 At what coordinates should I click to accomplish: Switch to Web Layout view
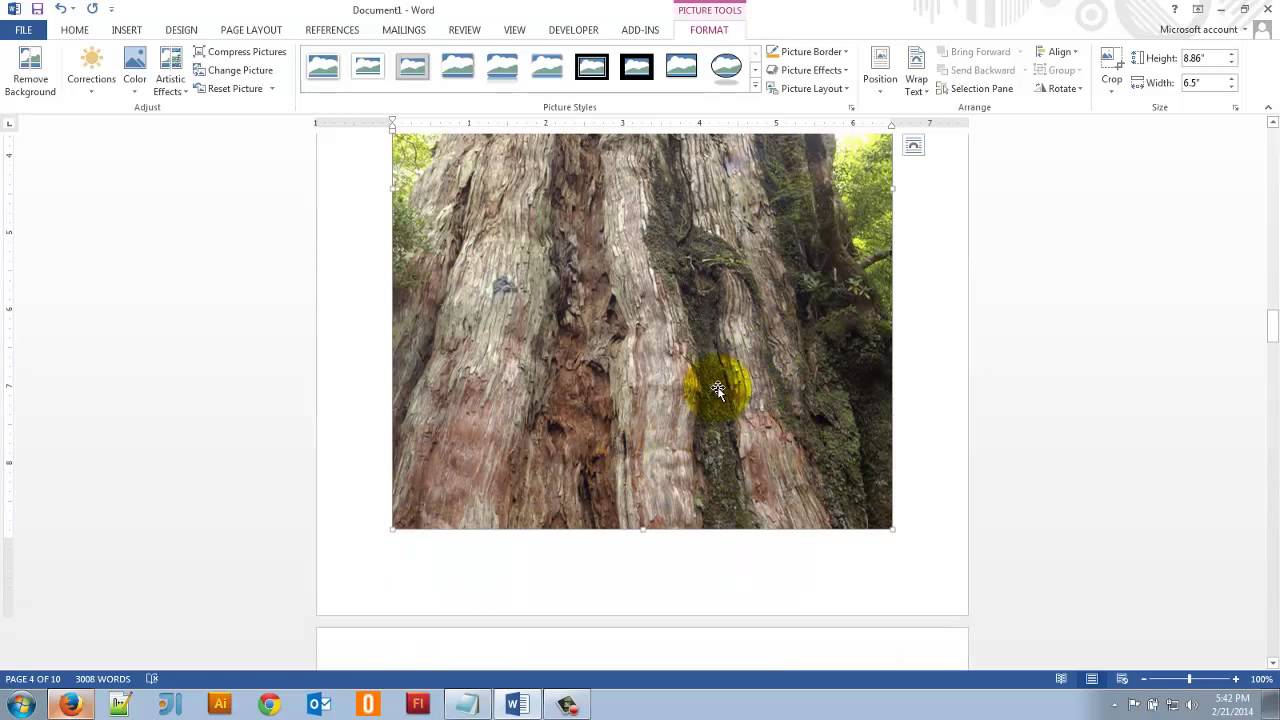(x=1122, y=679)
